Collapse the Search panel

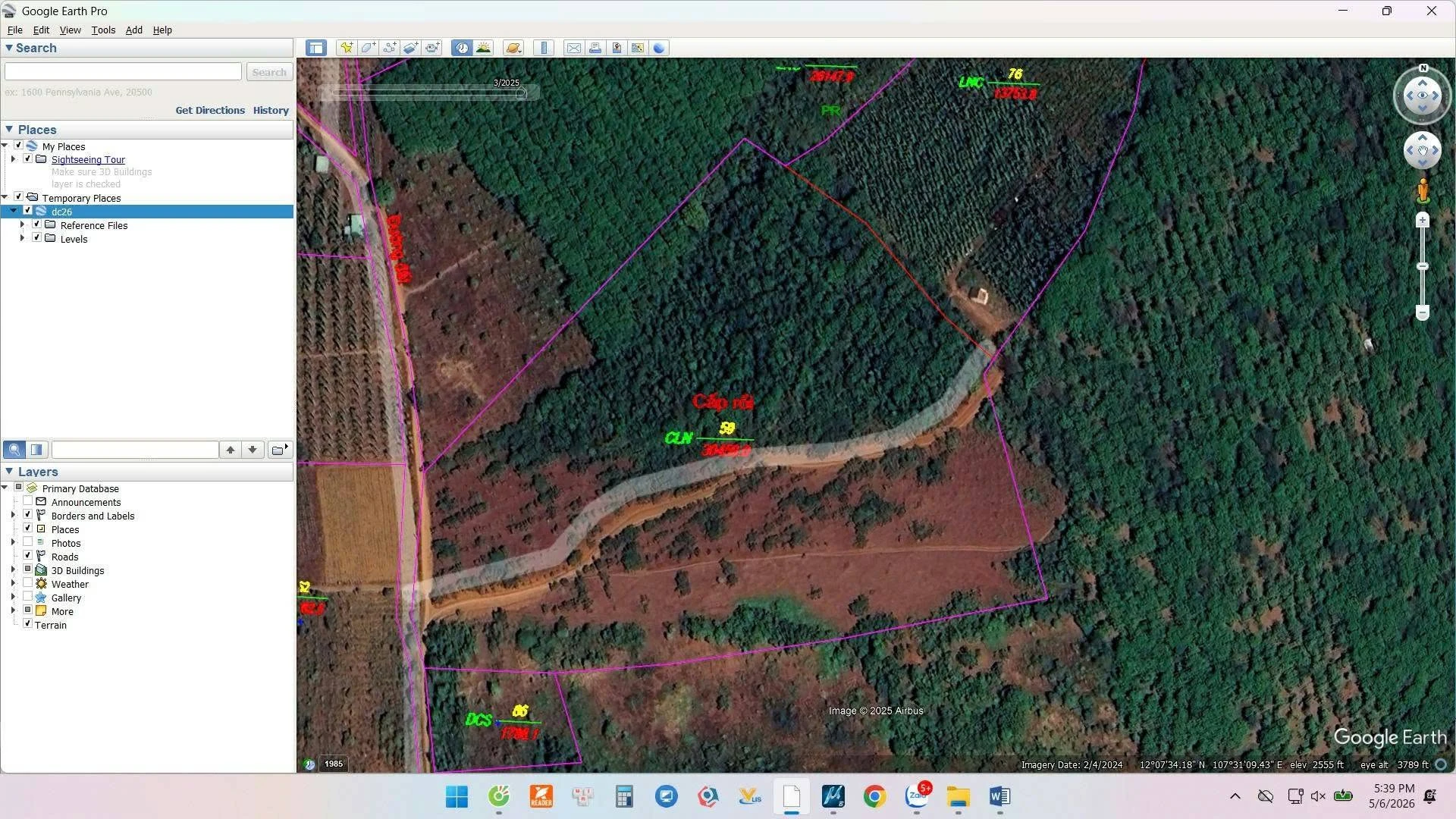[x=9, y=48]
